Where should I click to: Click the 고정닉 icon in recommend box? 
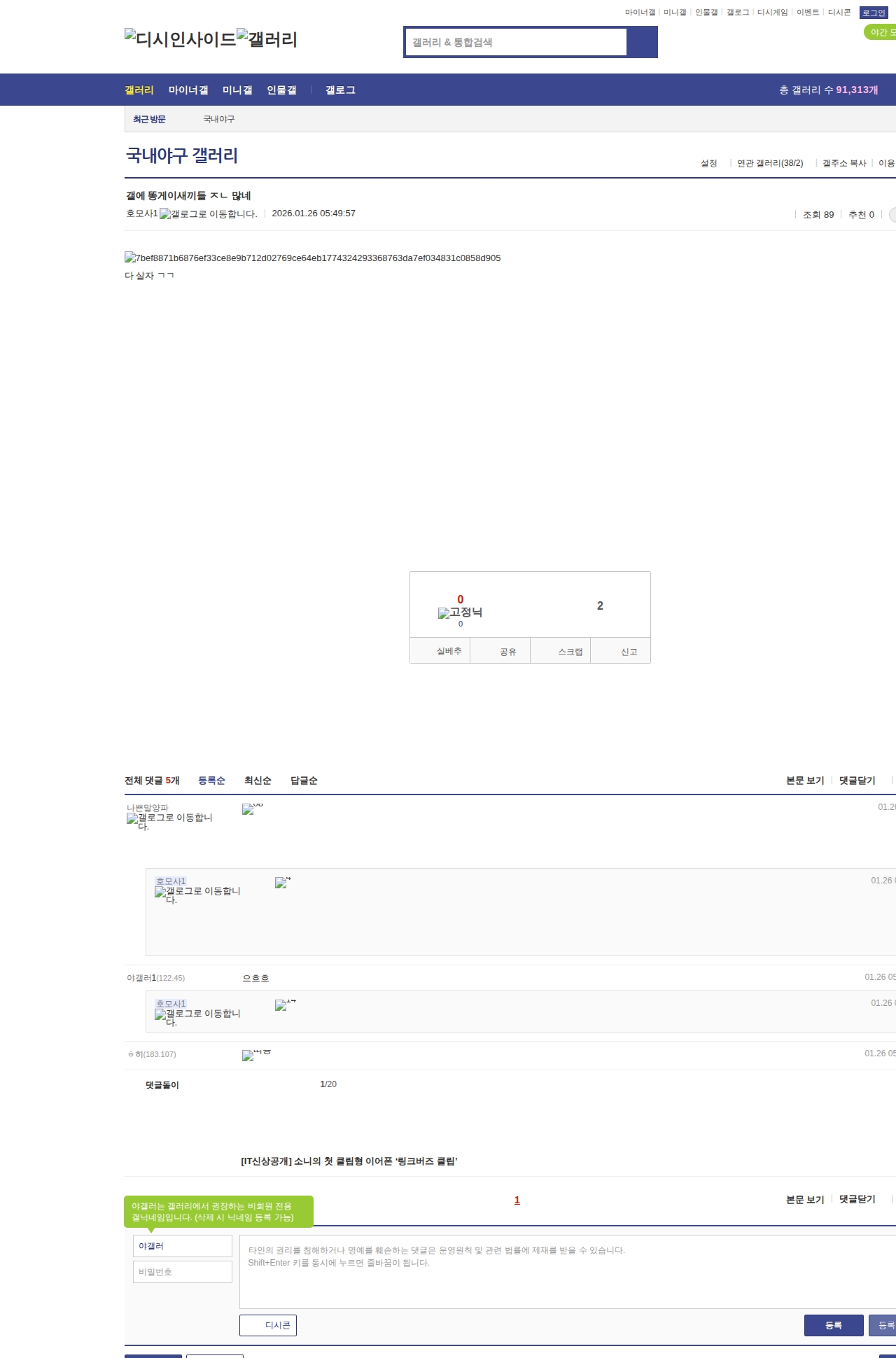pyautogui.click(x=460, y=612)
